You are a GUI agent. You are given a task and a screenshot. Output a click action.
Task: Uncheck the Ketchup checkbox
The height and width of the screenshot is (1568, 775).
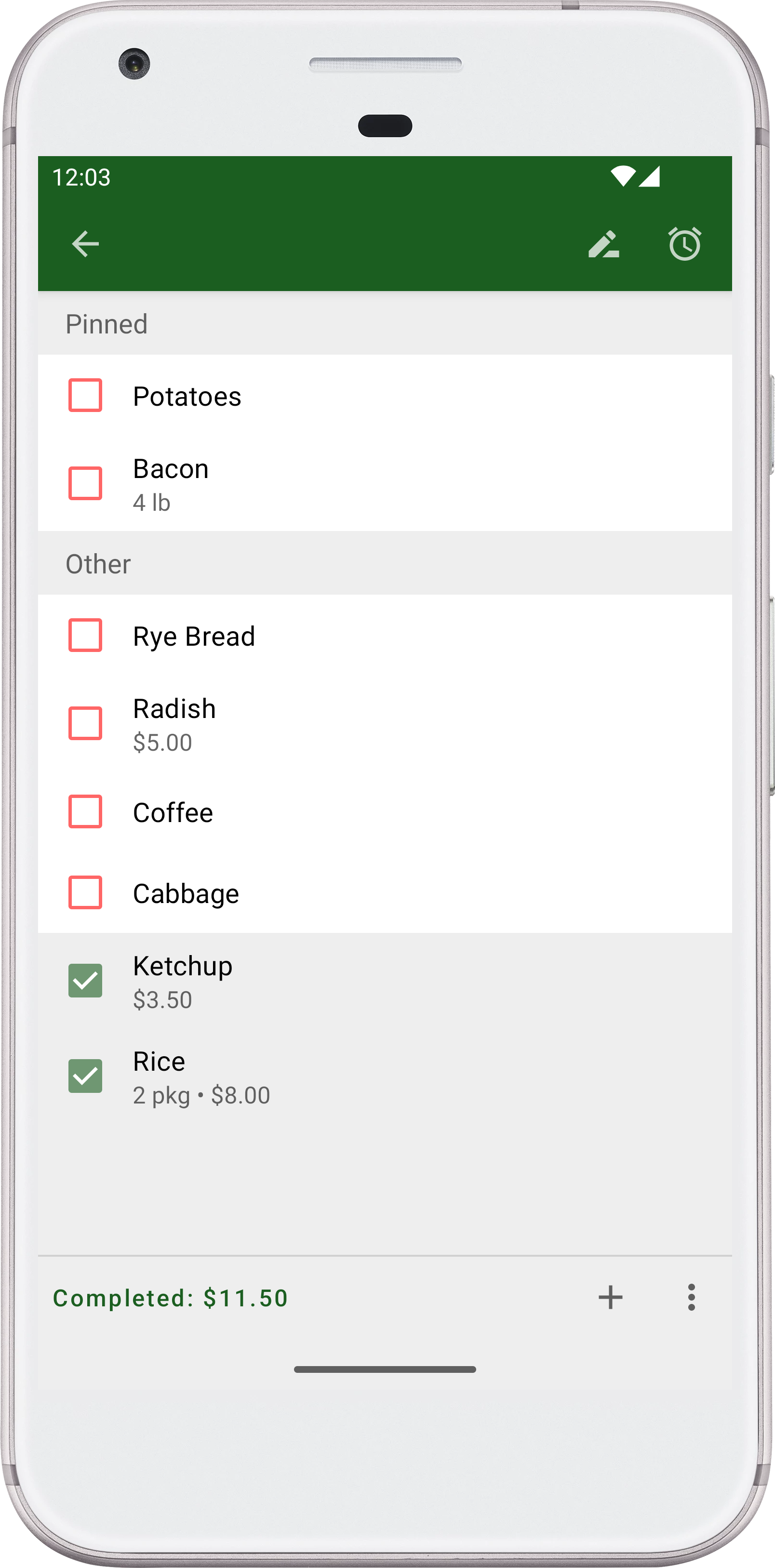tap(85, 981)
